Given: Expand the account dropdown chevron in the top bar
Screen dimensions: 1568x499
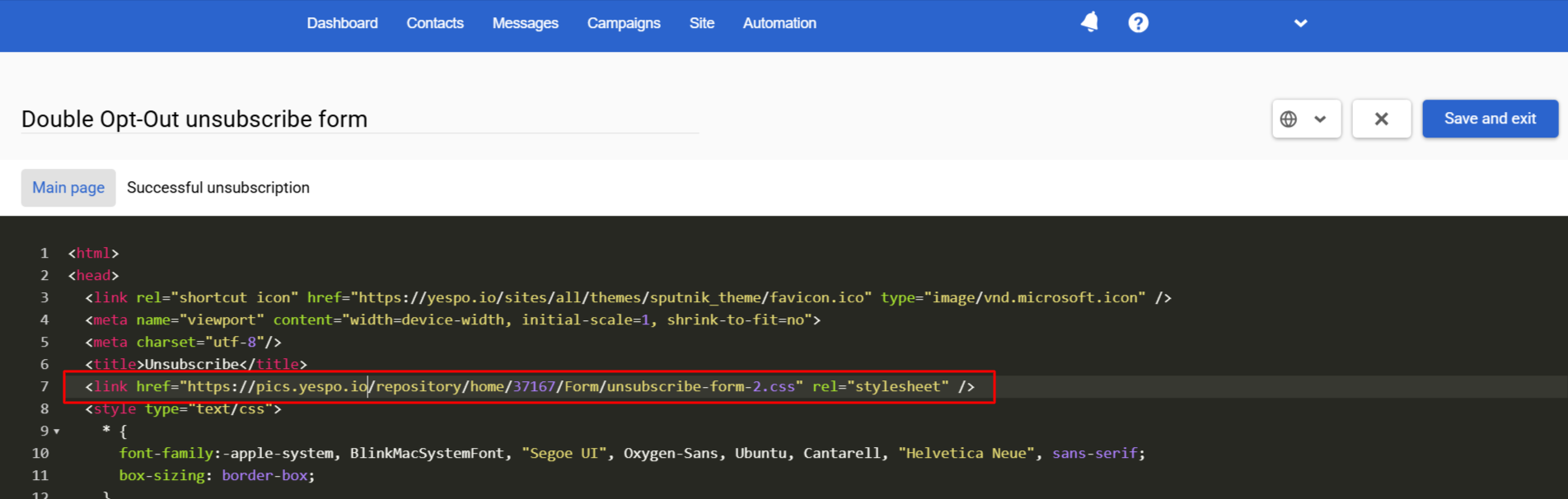Looking at the screenshot, I should point(1300,23).
